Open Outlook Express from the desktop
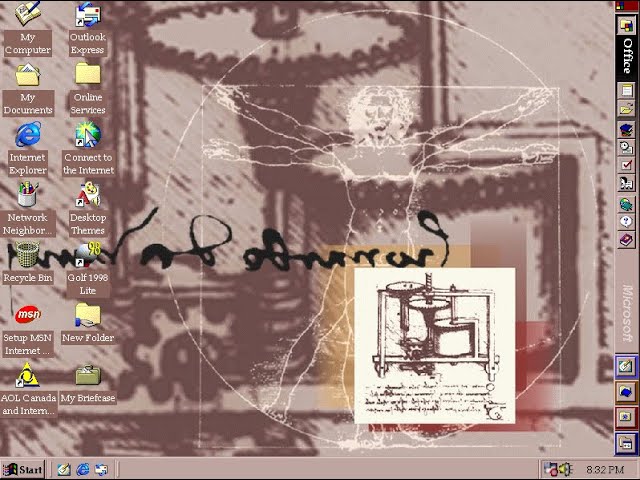The width and height of the screenshot is (640, 480). click(88, 15)
